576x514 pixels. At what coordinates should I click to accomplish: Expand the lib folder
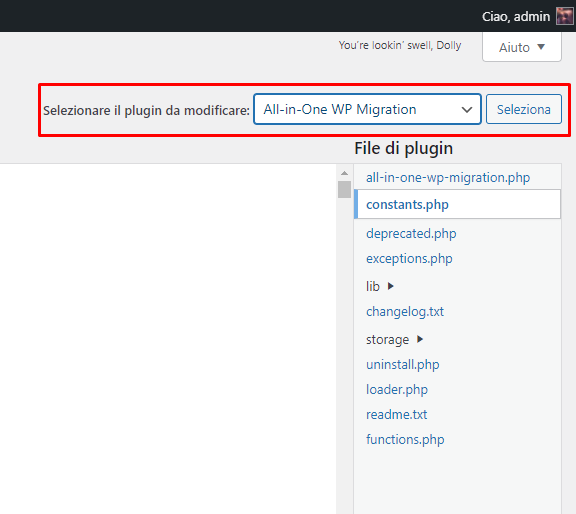pyautogui.click(x=380, y=286)
